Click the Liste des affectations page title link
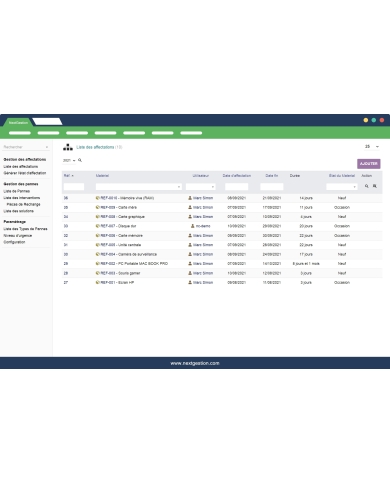The width and height of the screenshot is (390, 484). point(95,147)
